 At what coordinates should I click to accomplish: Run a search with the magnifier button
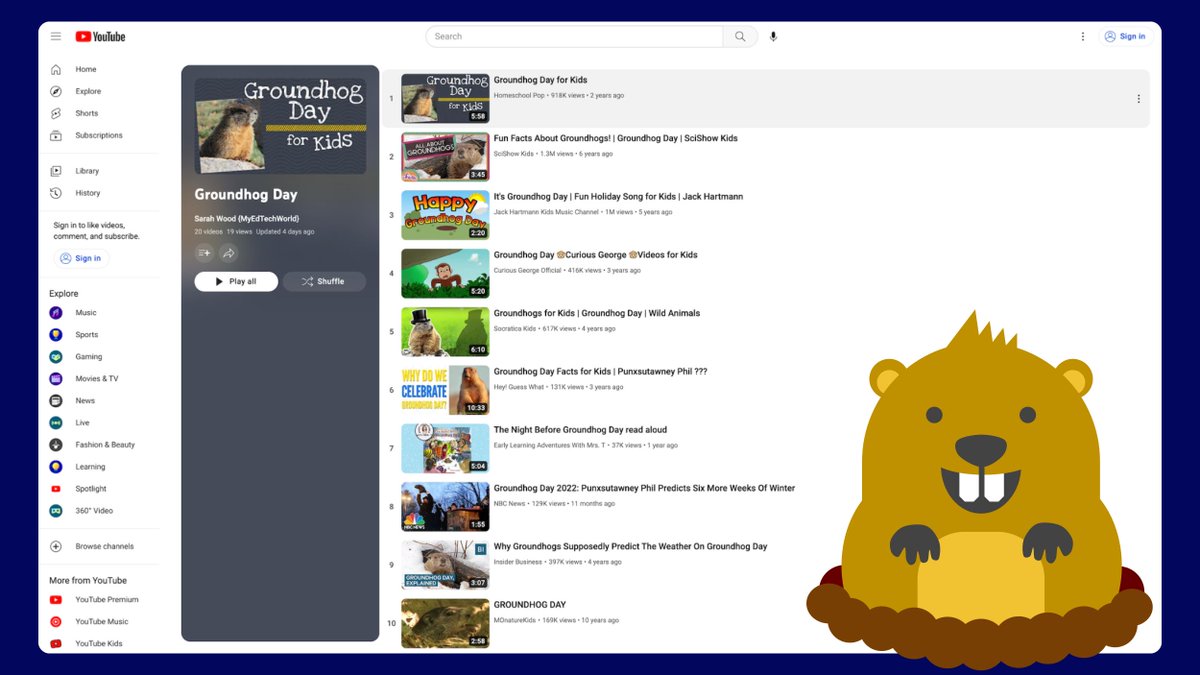tap(740, 35)
